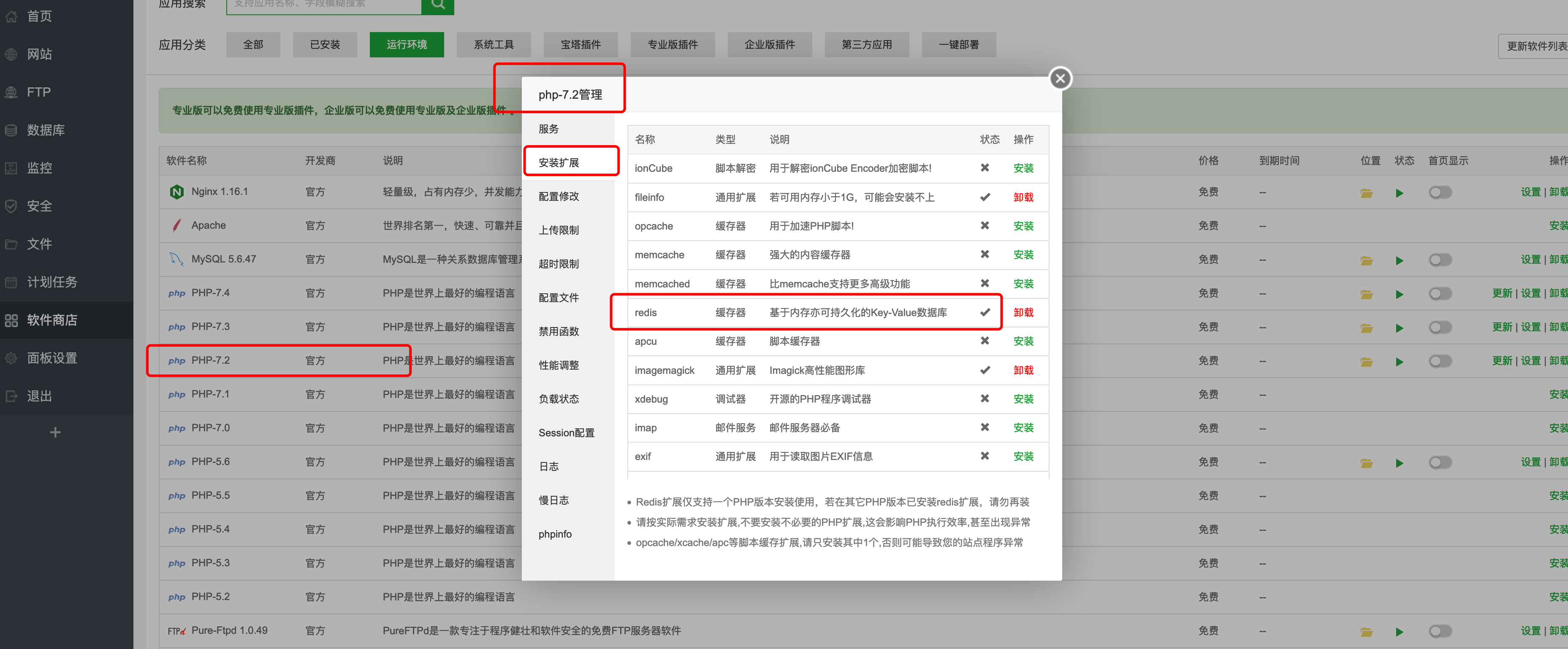The width and height of the screenshot is (1568, 649).
Task: Open 配置修改 in php-7.2 dialog menu
Action: tap(569, 197)
